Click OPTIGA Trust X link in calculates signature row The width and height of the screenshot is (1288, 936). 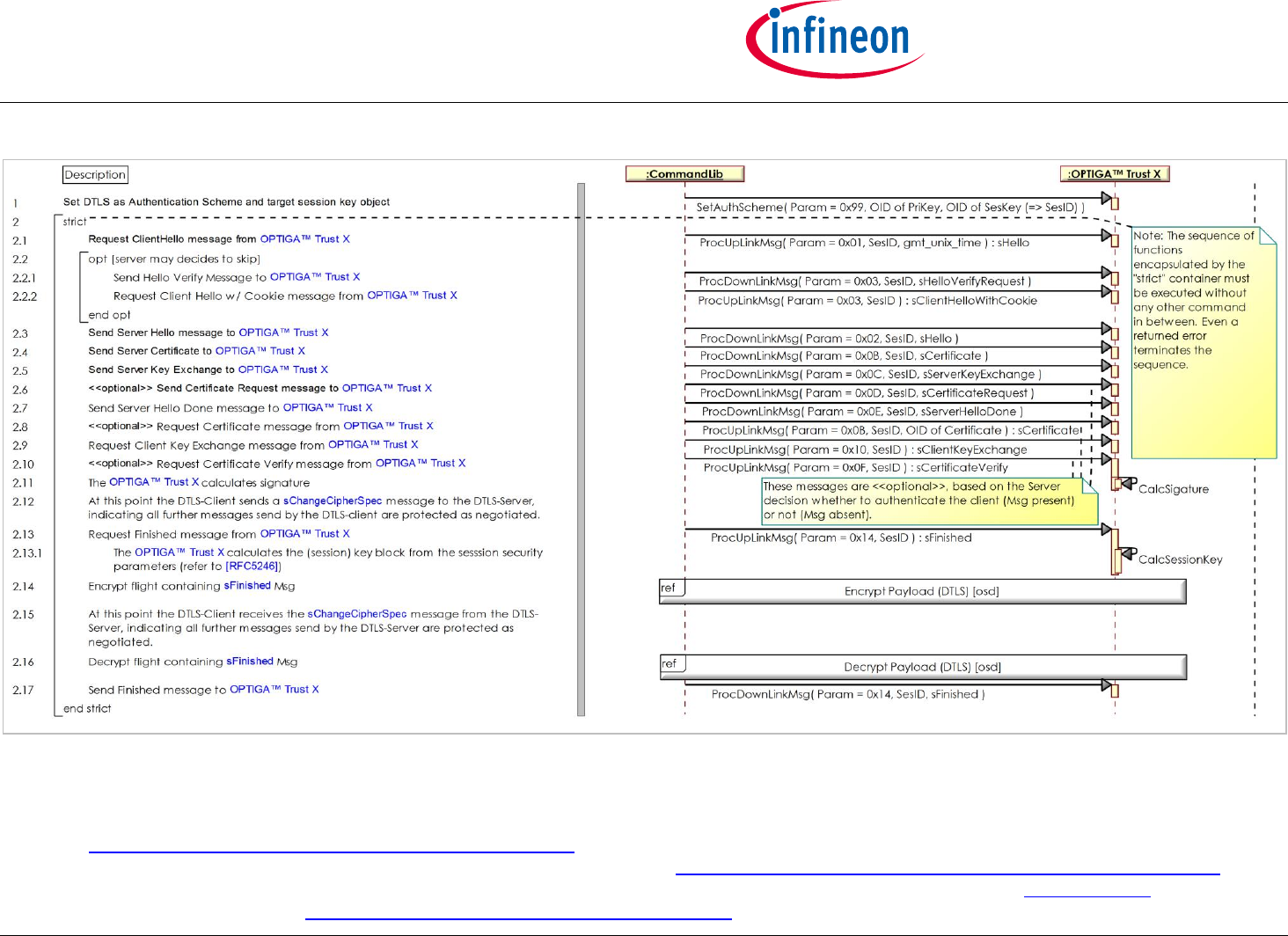[154, 482]
